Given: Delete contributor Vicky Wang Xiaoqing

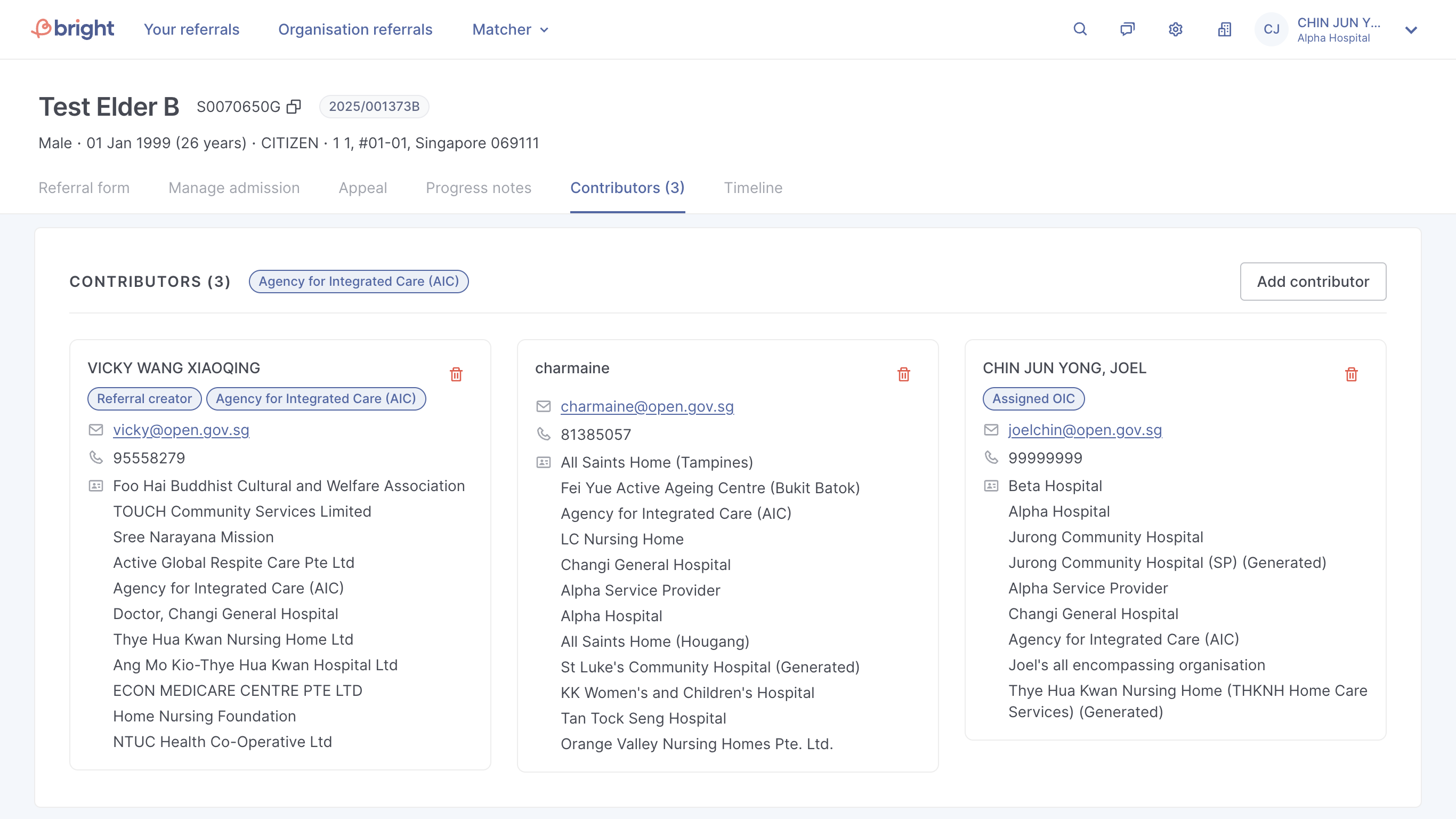Looking at the screenshot, I should coord(456,374).
